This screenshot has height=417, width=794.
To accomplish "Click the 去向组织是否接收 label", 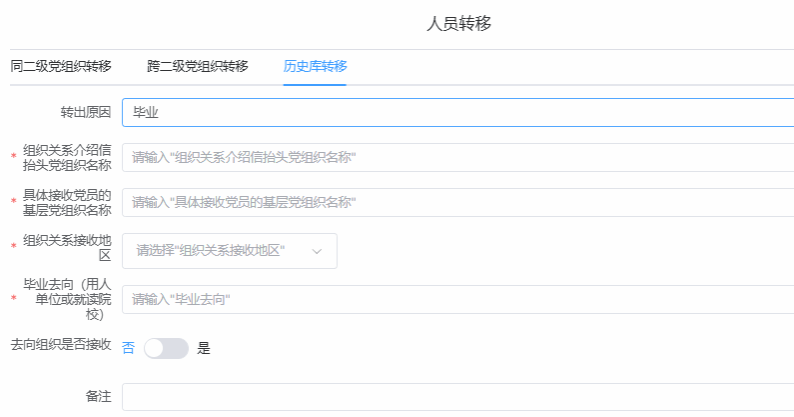I will tap(60, 344).
